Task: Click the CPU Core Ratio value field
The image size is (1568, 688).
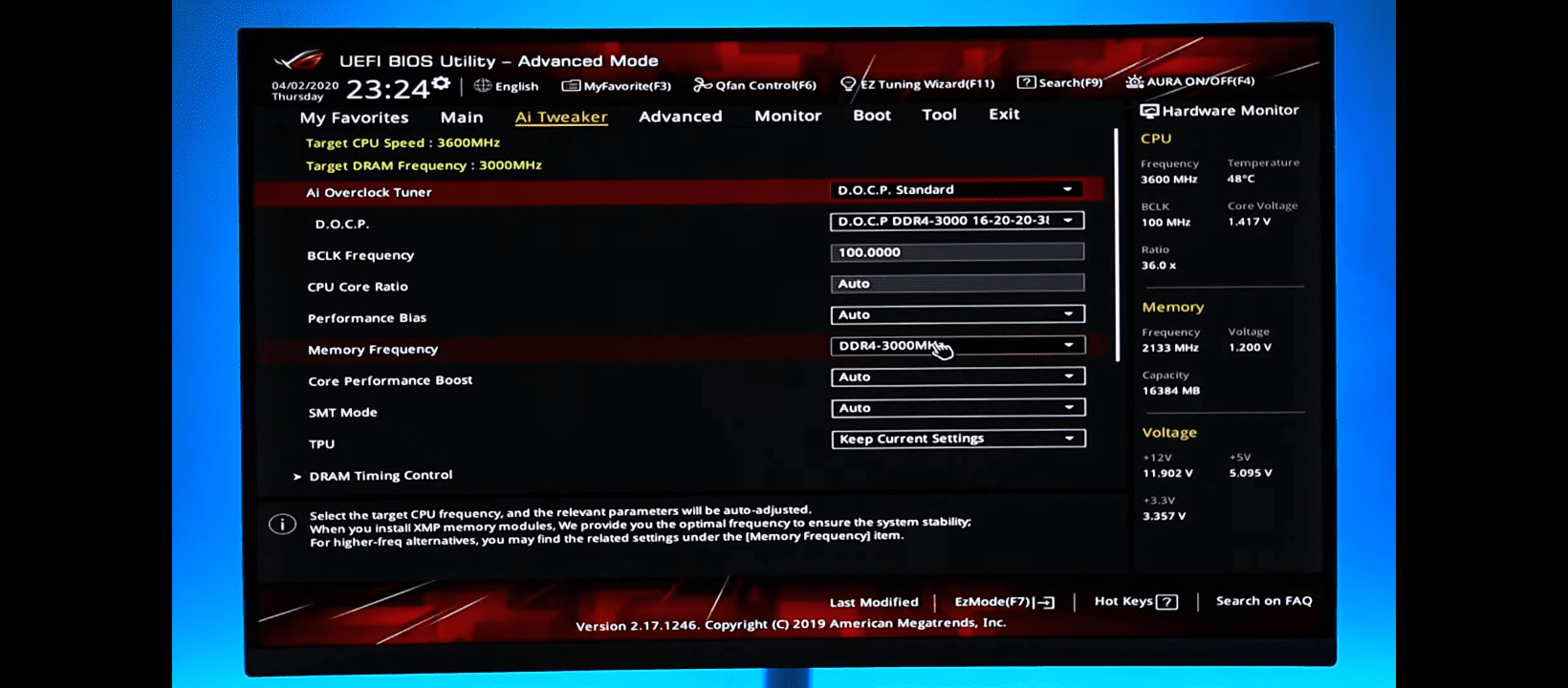Action: pyautogui.click(x=957, y=284)
